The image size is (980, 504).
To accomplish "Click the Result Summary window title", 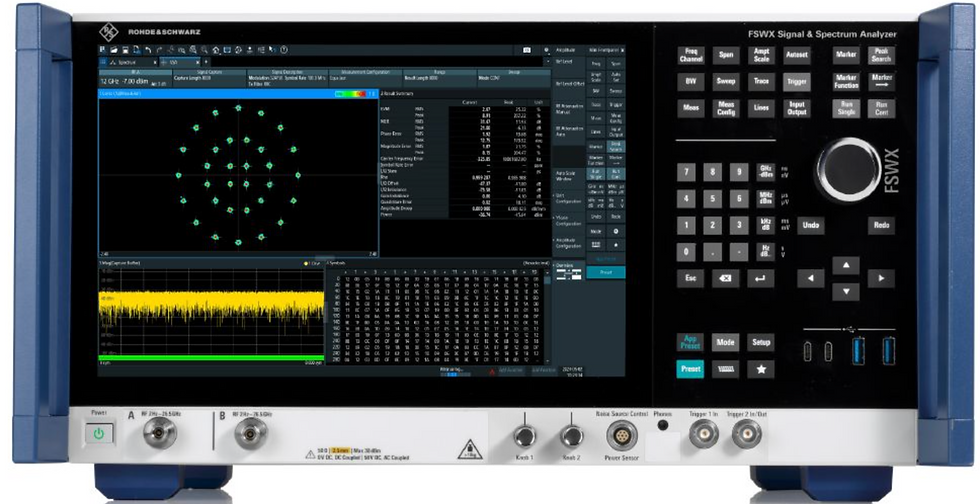I will coord(396,94).
